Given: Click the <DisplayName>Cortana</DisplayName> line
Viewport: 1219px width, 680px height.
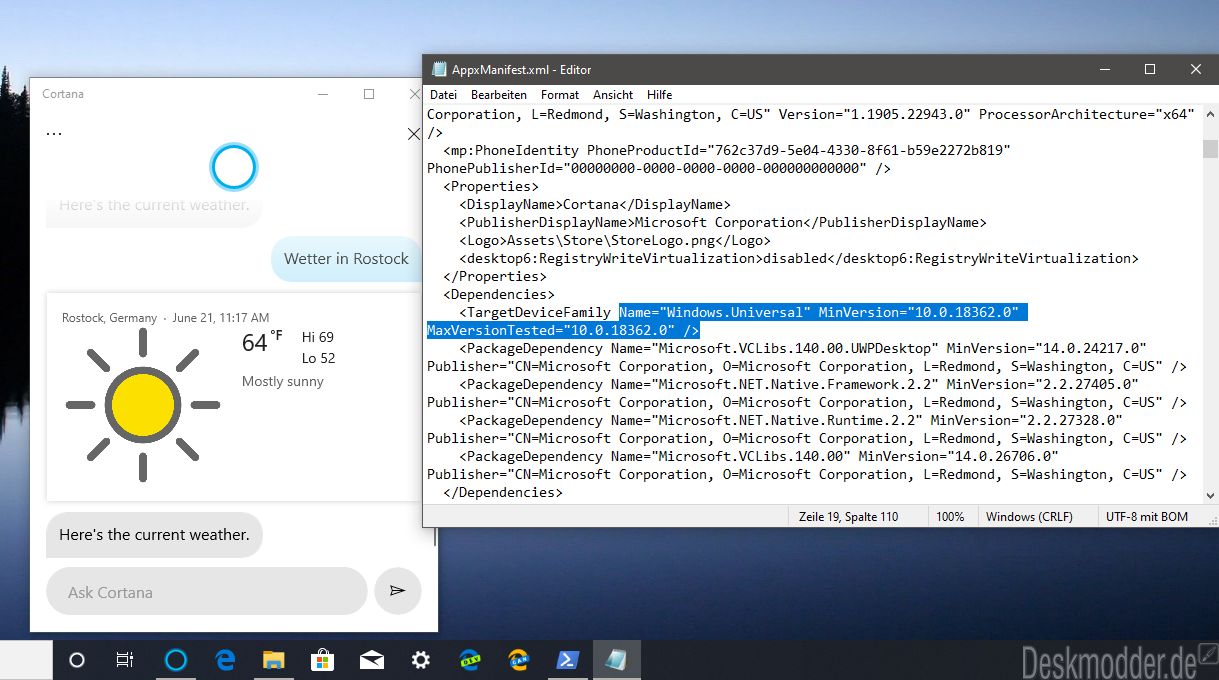Looking at the screenshot, I should pos(595,204).
